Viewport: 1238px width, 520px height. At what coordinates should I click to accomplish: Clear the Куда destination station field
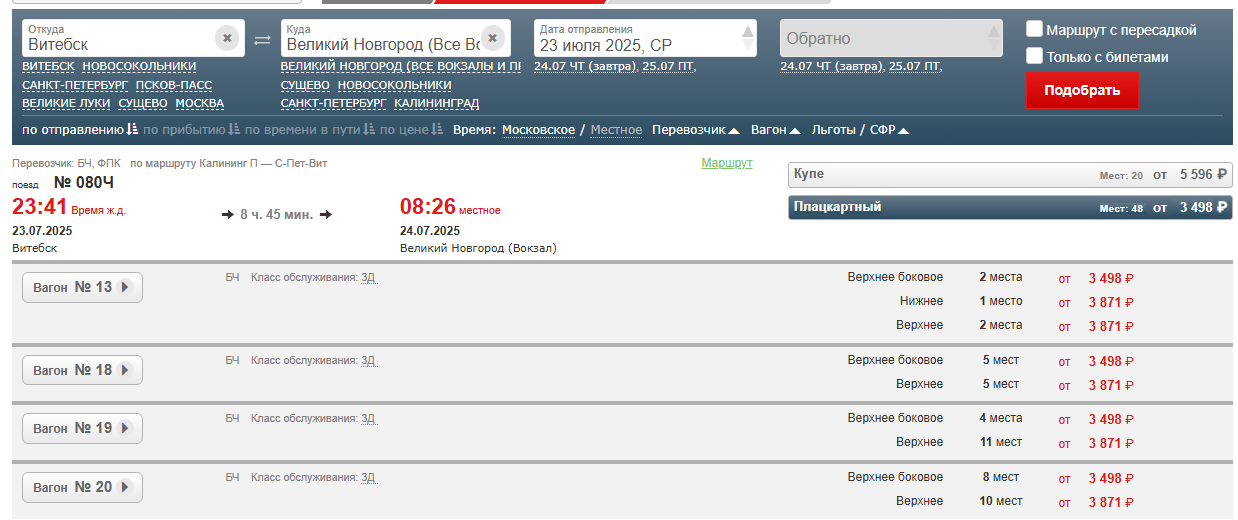492,39
